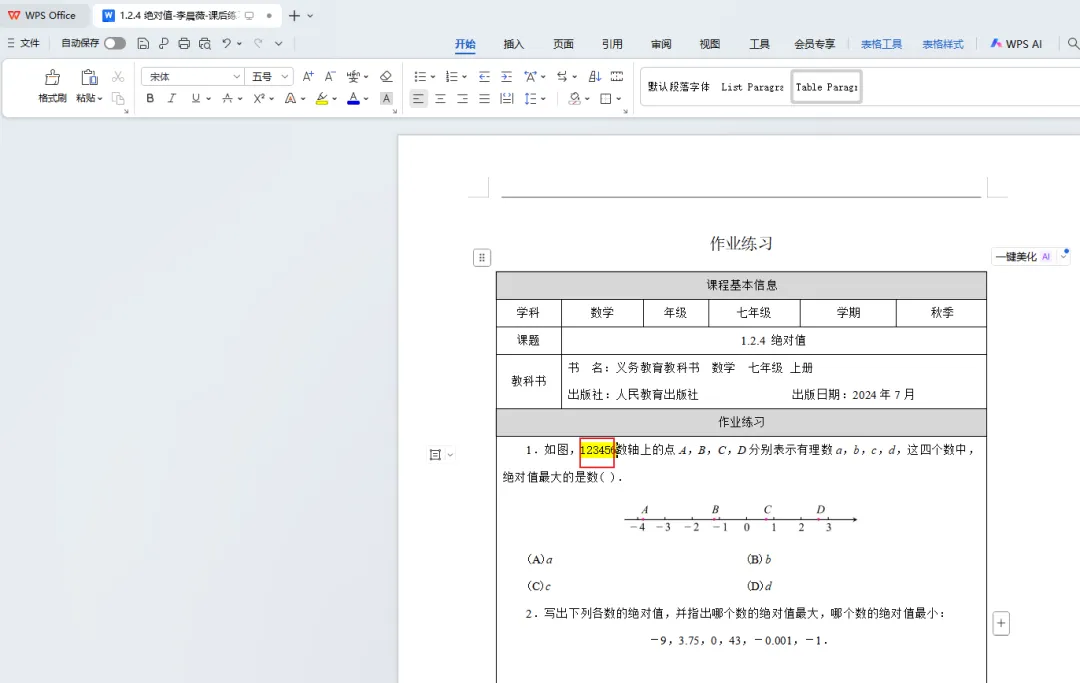Screen dimensions: 1080x683
Task: Click the Sort icon in paragraph group
Action: (x=595, y=76)
